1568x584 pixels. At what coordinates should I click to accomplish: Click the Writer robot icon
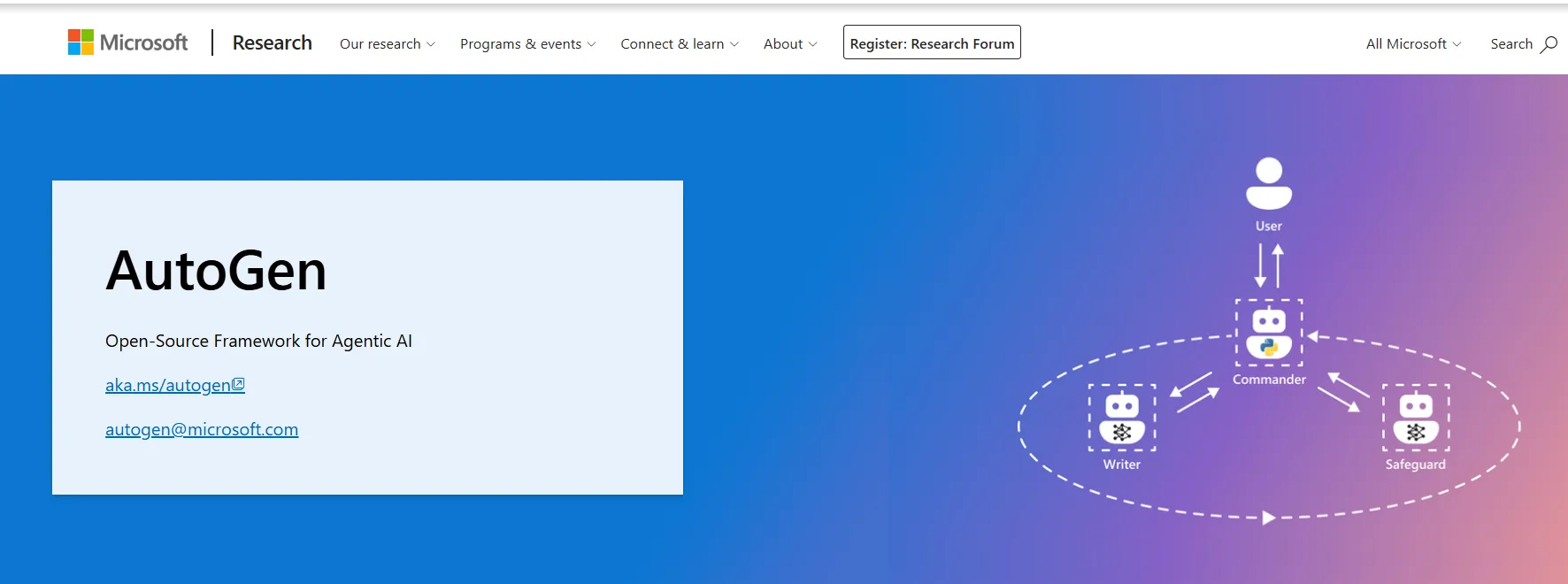(1122, 418)
